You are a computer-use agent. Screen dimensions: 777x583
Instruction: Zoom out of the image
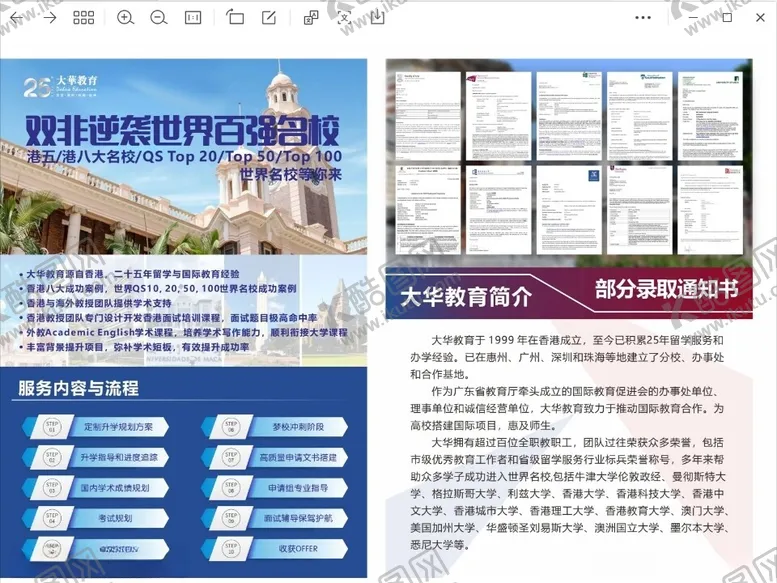tap(159, 18)
